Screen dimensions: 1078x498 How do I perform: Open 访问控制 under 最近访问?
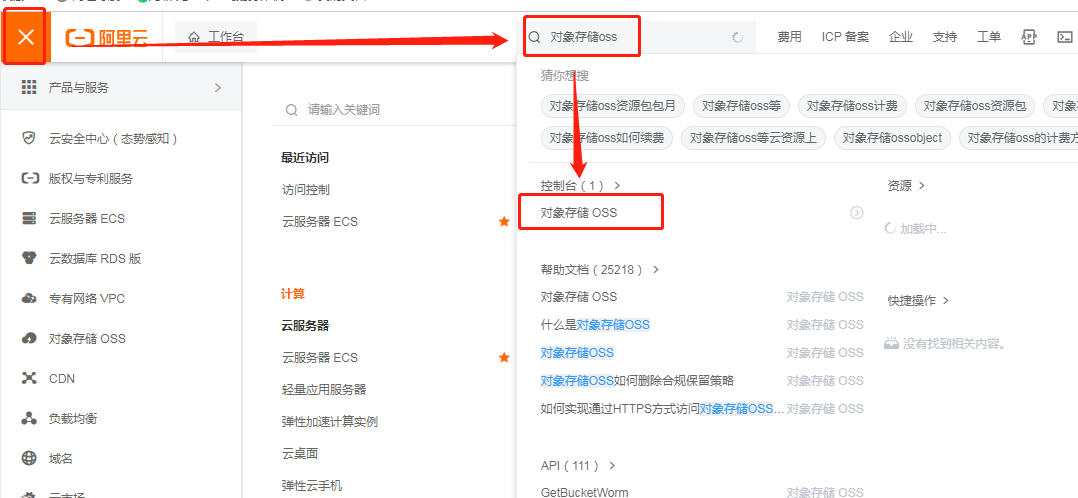click(305, 190)
